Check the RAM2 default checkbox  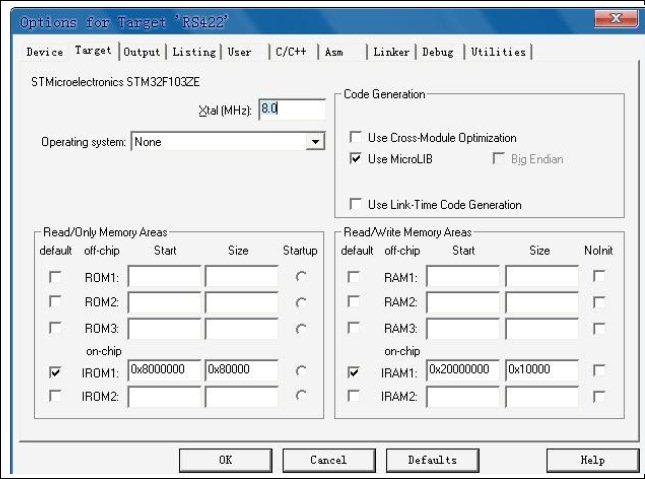(354, 302)
